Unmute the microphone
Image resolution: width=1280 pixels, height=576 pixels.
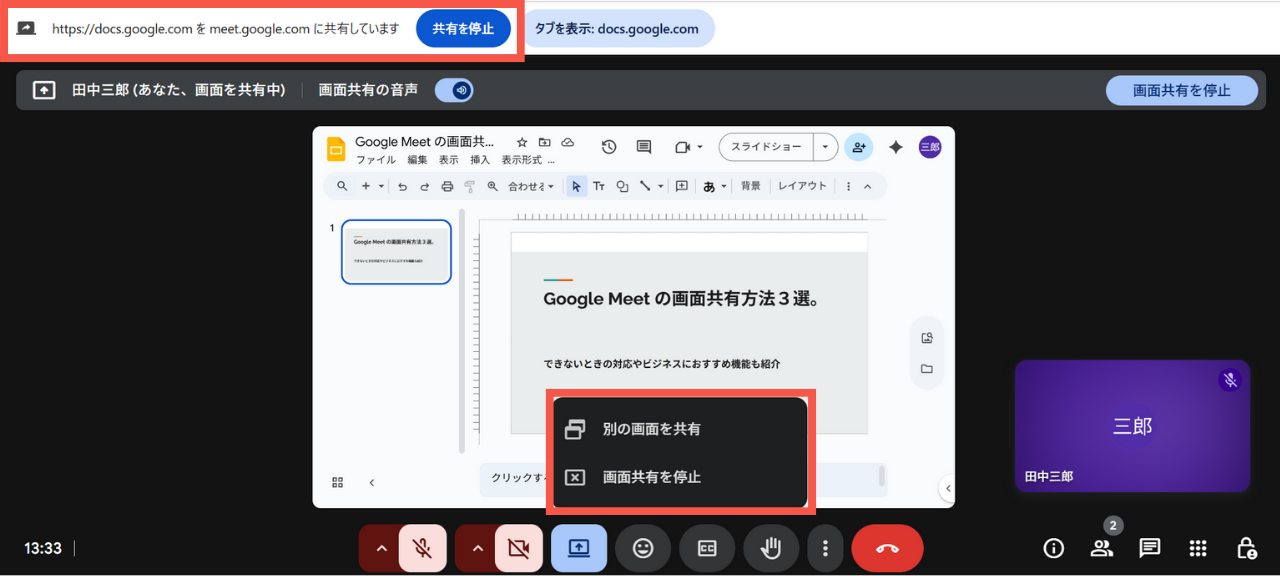423,548
